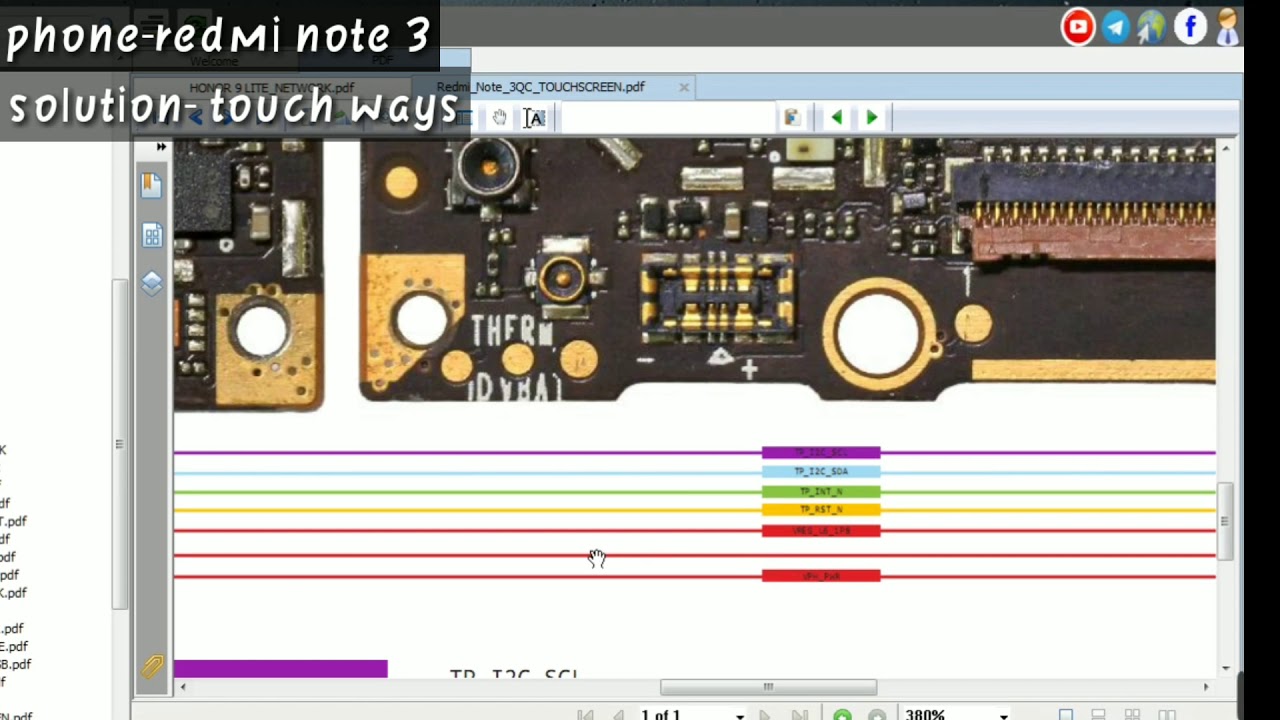This screenshot has width=1280, height=720.
Task: Switch to Redmi_Note_3QC_TOUCHSCREEN.pdf tab
Action: pos(541,87)
